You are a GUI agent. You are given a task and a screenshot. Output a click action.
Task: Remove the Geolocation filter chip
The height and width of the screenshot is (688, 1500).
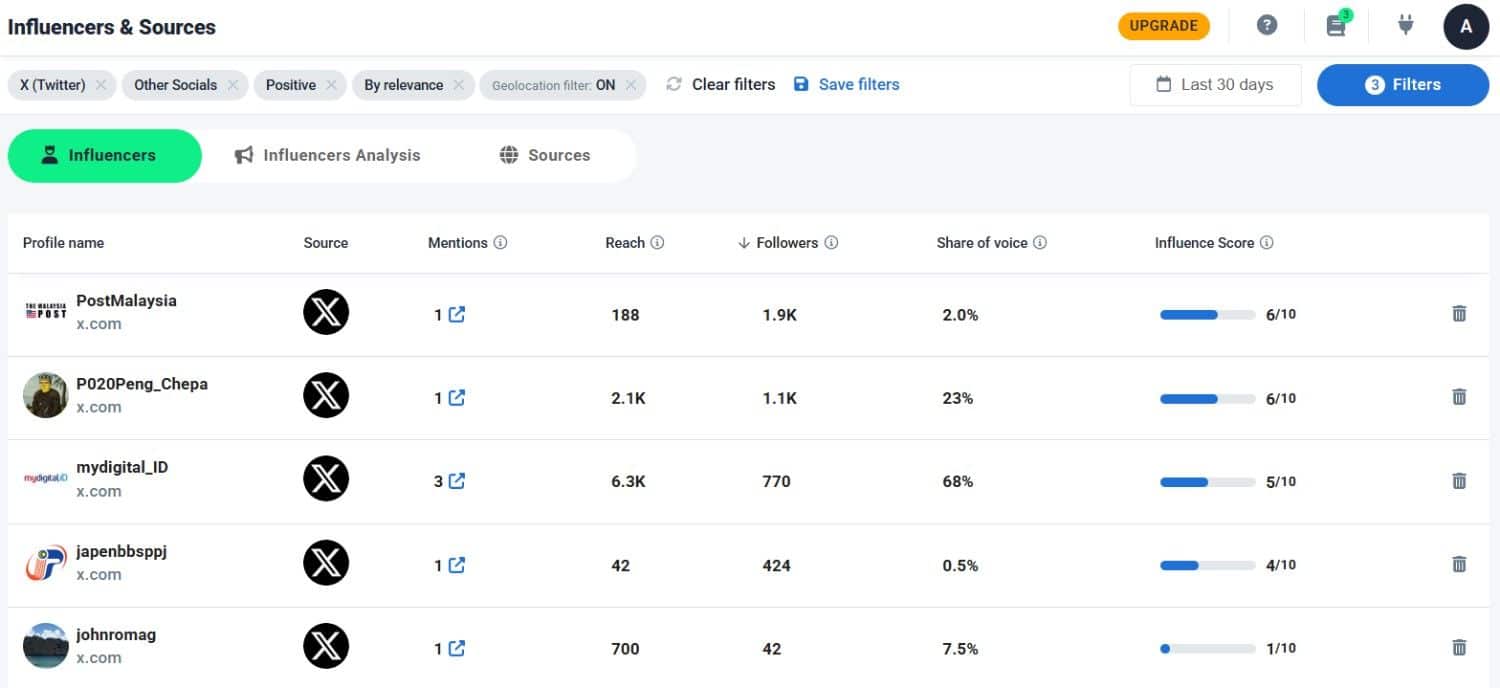pos(631,85)
